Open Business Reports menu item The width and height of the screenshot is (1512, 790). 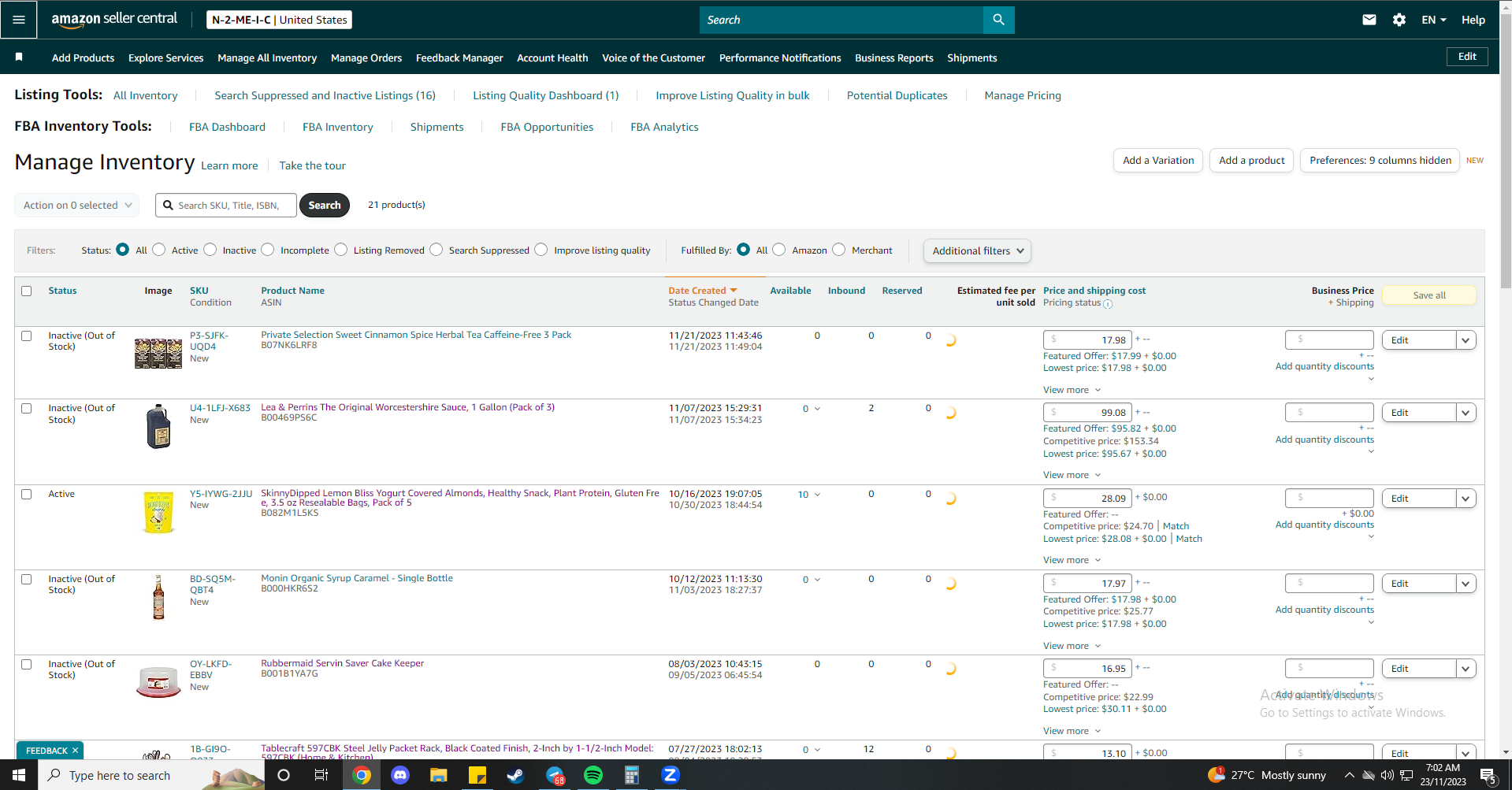894,57
